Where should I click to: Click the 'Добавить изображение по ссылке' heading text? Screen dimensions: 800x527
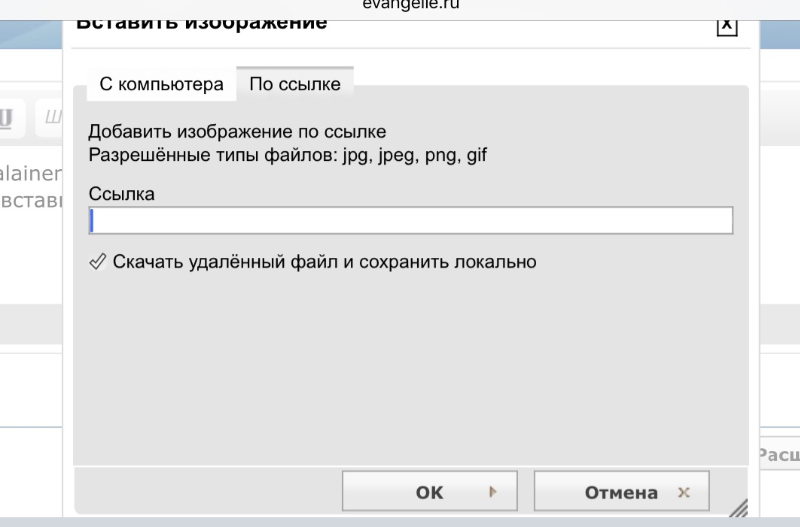237,132
